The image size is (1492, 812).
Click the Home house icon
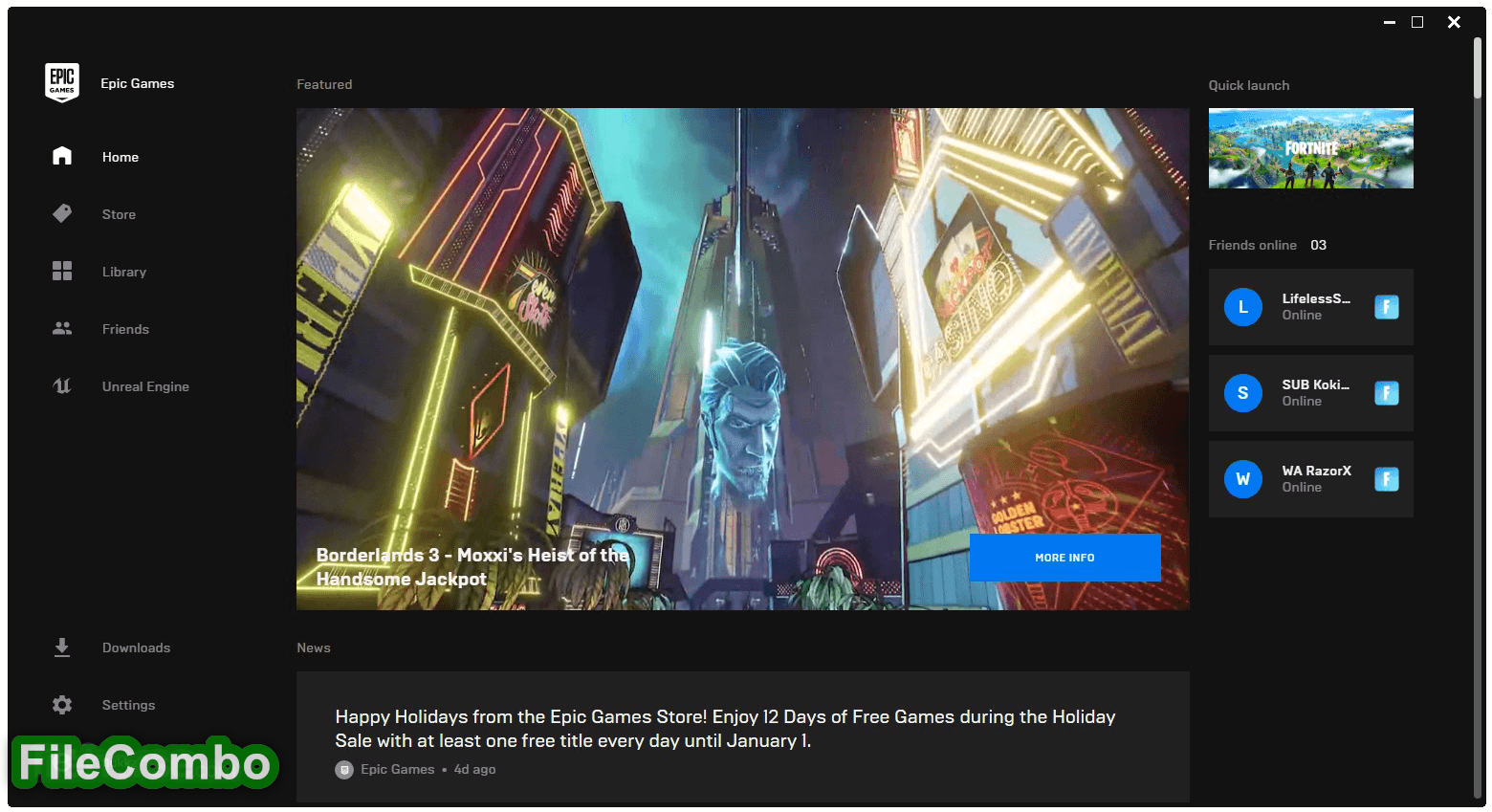tap(62, 156)
